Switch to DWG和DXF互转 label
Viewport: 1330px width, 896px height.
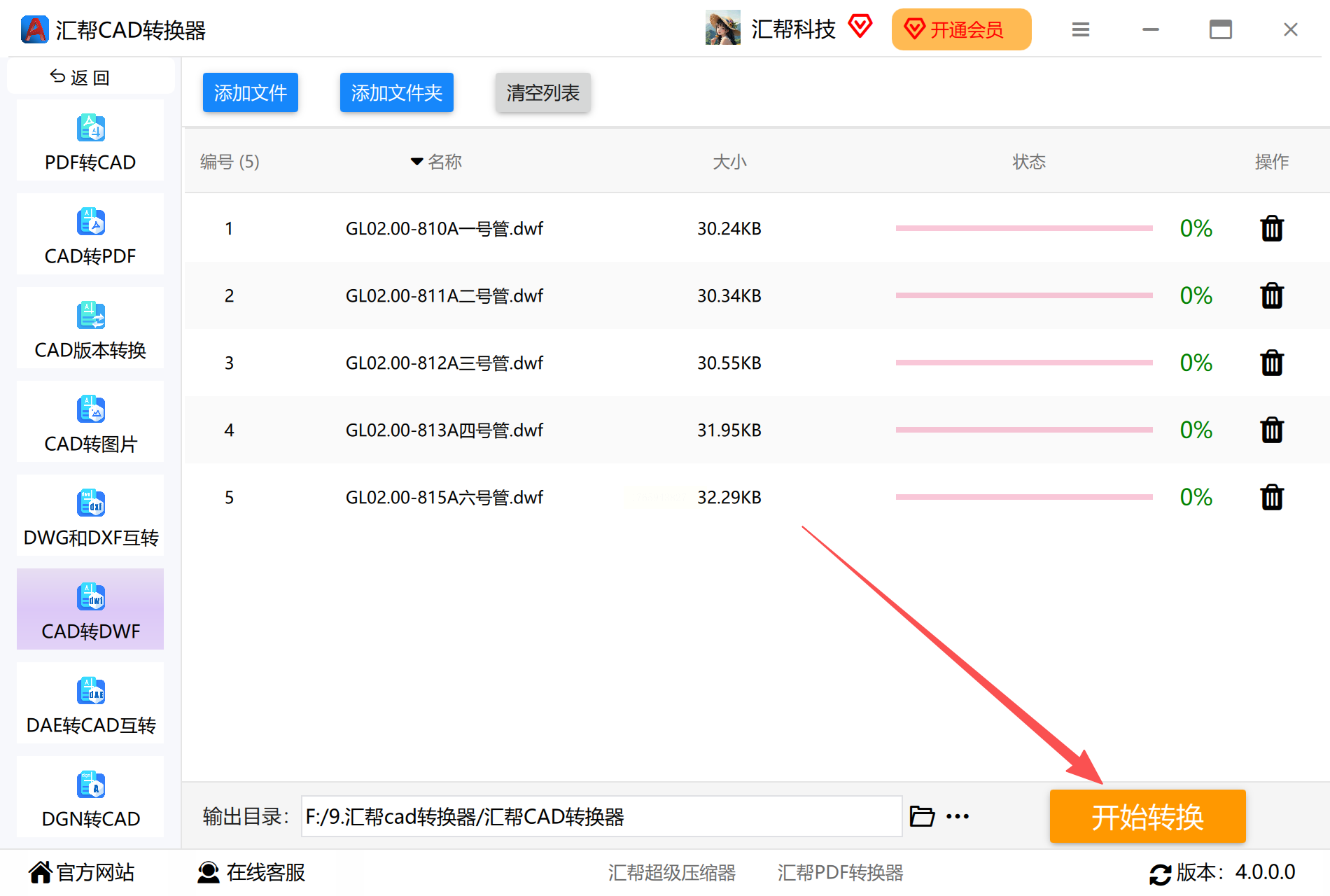pyautogui.click(x=91, y=538)
